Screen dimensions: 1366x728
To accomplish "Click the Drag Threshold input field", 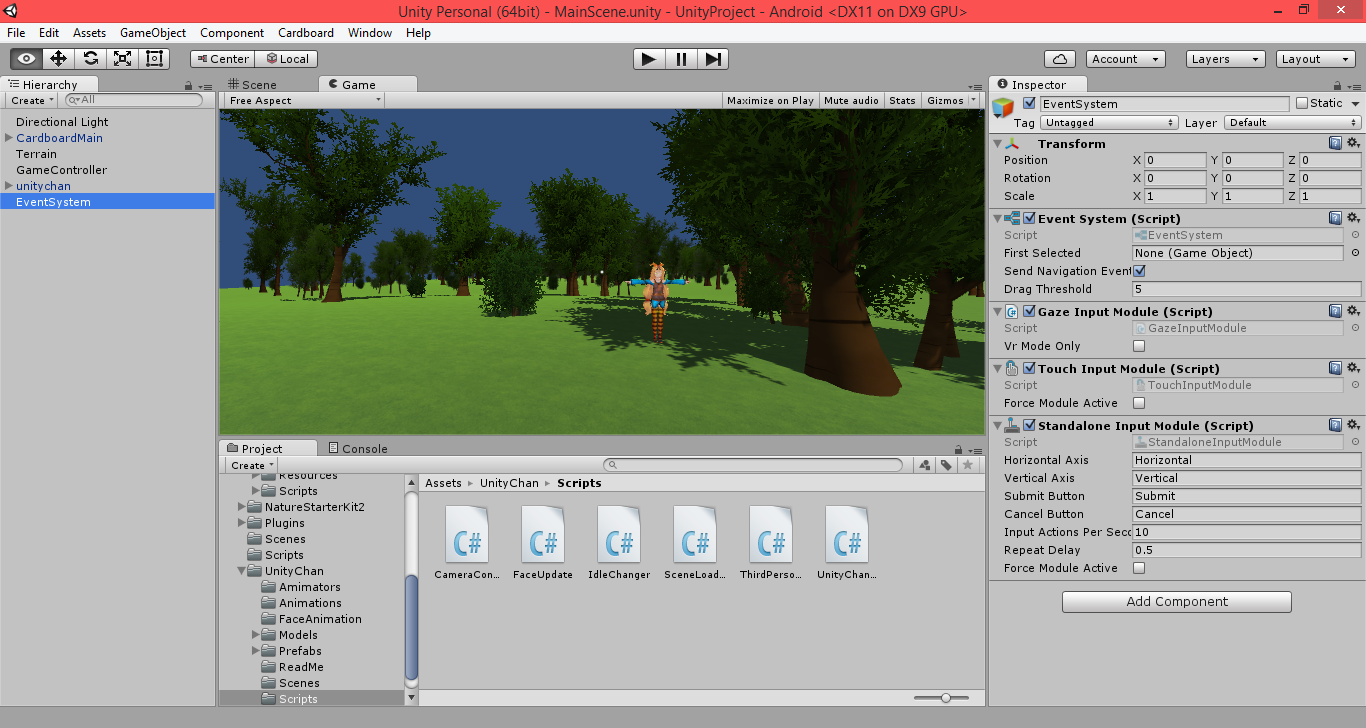I will click(1247, 289).
